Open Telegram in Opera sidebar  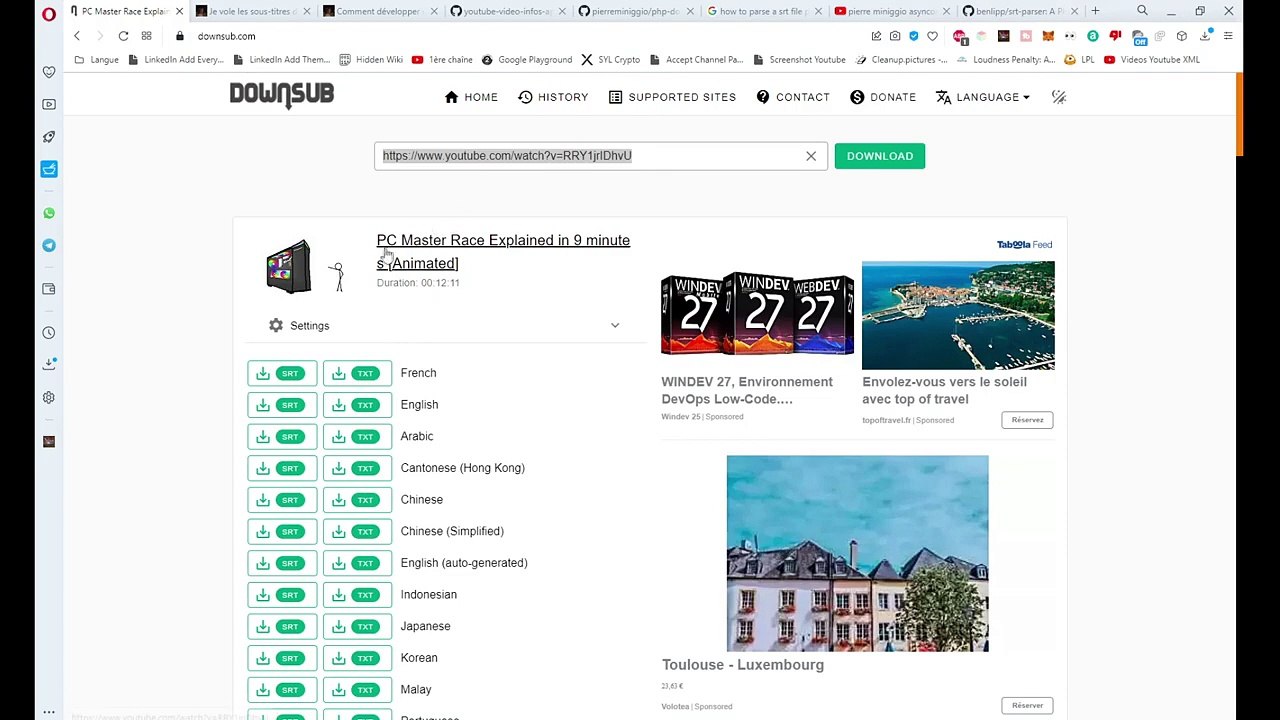pos(49,245)
